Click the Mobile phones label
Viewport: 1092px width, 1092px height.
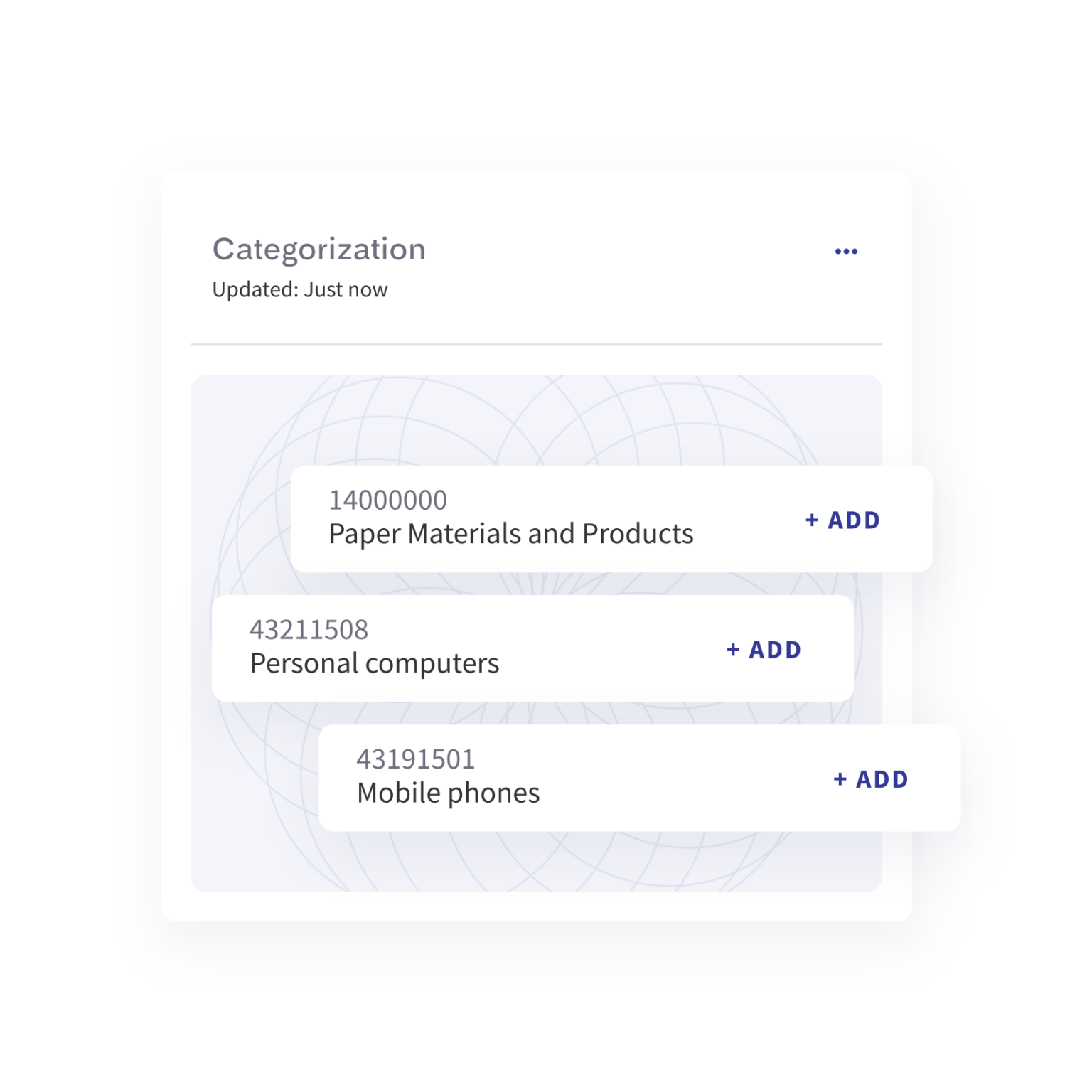click(449, 793)
